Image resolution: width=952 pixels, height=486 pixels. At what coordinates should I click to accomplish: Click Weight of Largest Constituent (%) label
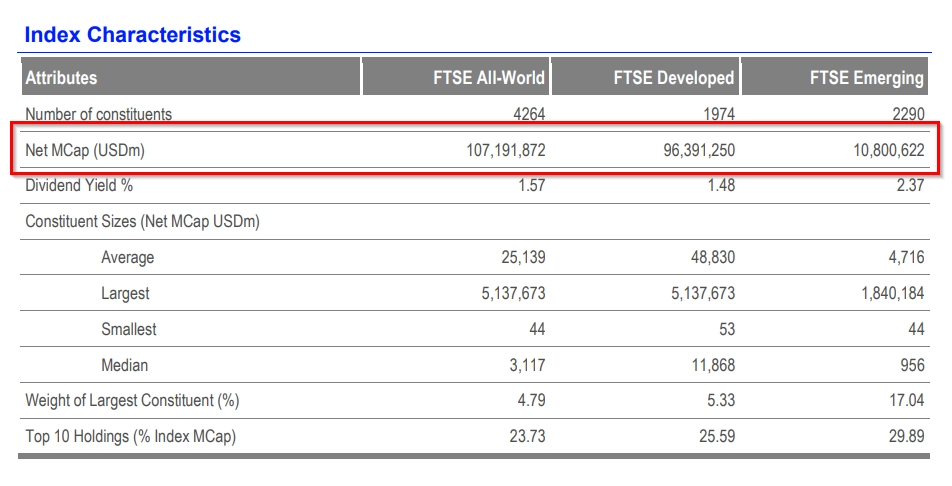[x=132, y=401]
